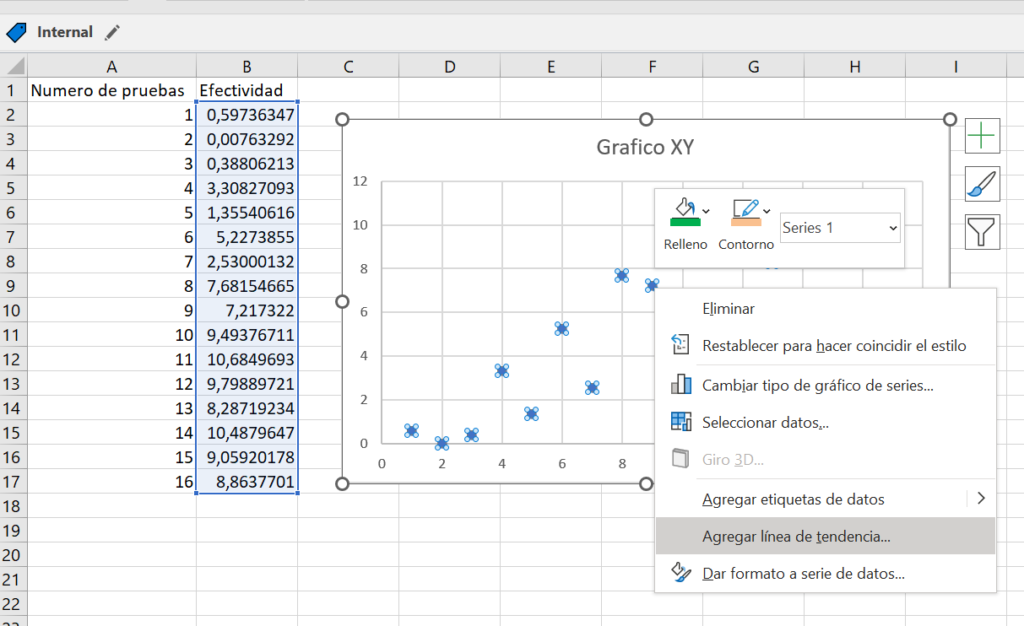
Task: Edit sensitivity label with pencil icon
Action: [x=112, y=32]
